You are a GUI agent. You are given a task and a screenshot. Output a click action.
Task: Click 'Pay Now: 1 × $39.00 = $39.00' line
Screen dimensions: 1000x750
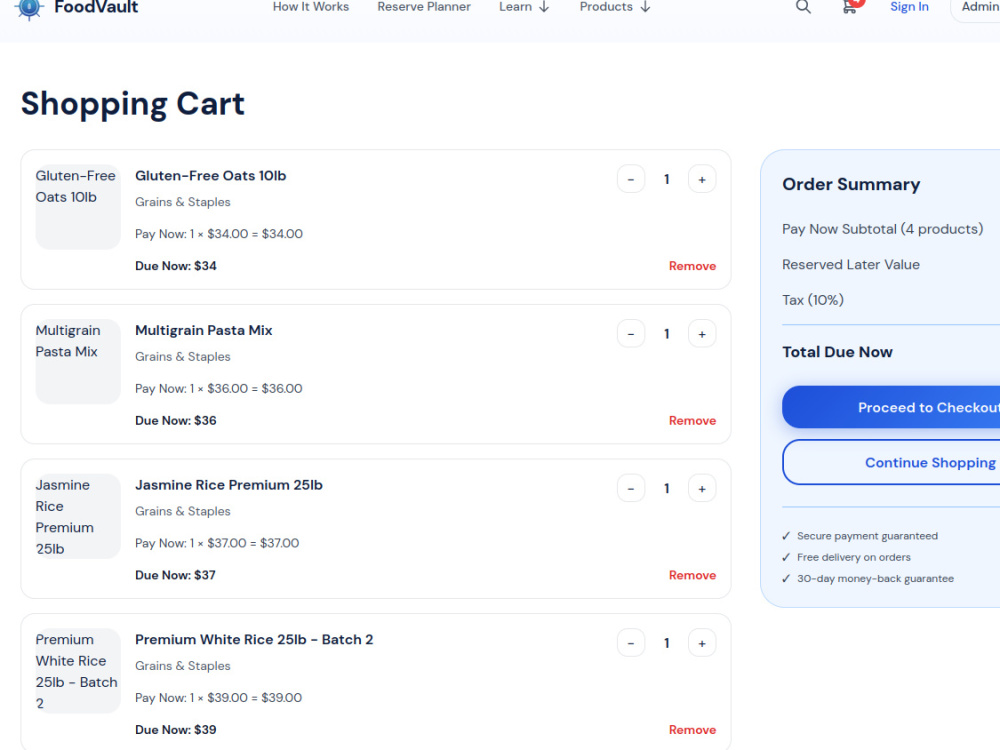(219, 698)
